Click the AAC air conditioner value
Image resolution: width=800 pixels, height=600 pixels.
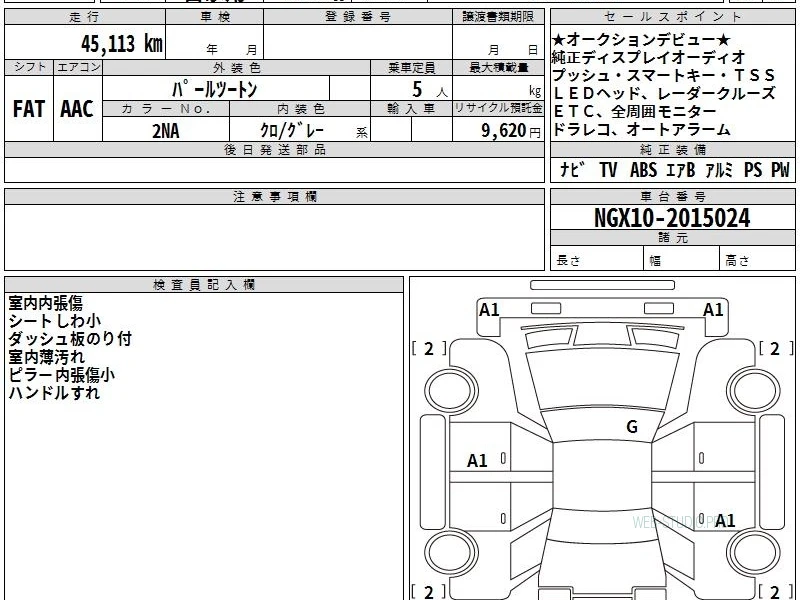coord(77,109)
